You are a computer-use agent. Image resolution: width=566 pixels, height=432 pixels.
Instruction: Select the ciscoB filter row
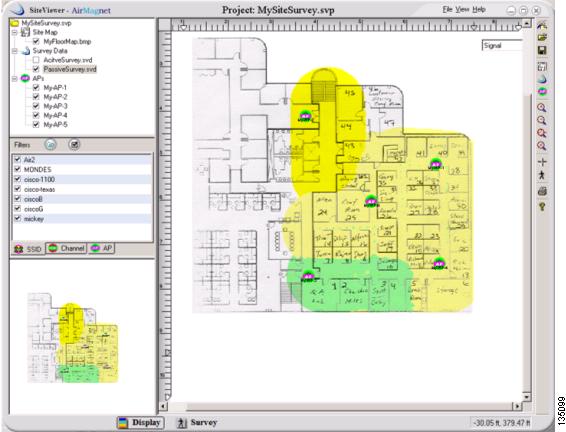(82, 199)
